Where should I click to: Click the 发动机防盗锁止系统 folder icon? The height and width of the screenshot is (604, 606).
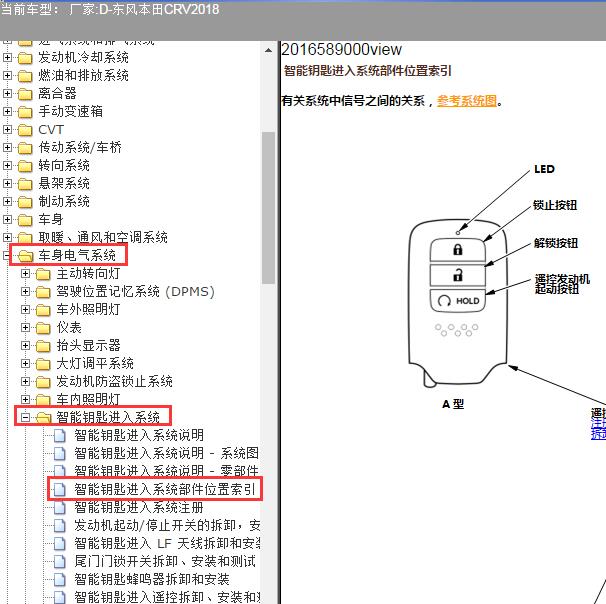pos(43,382)
